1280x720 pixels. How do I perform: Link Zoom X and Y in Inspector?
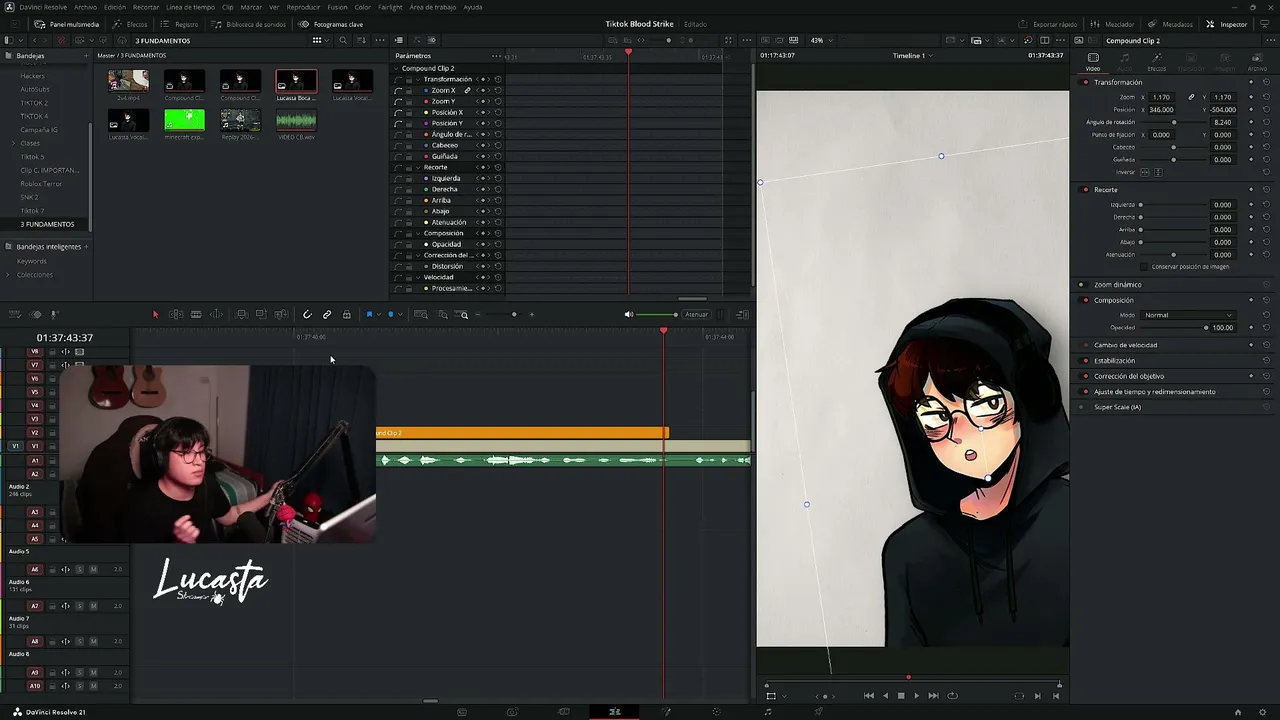click(1191, 97)
